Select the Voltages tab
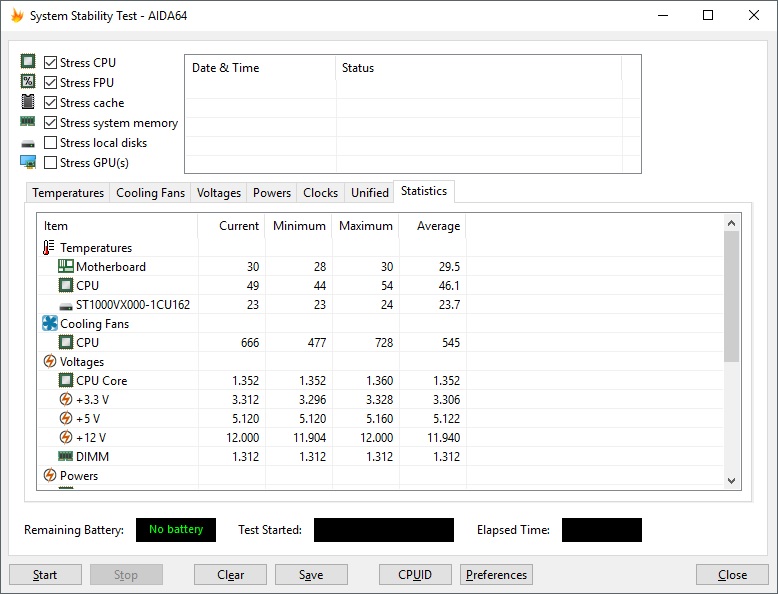778x594 pixels. (218, 193)
